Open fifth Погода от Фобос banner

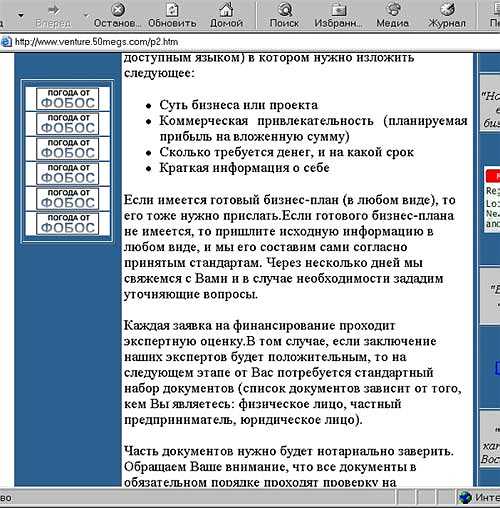tap(68, 199)
